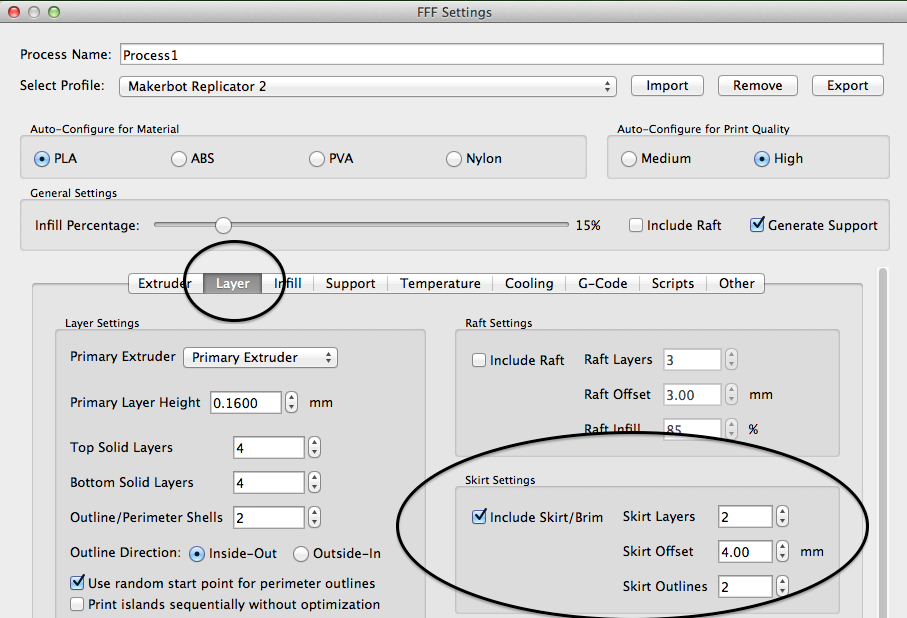This screenshot has height=618, width=907.
Task: Click the Process Name text field
Action: 502,54
